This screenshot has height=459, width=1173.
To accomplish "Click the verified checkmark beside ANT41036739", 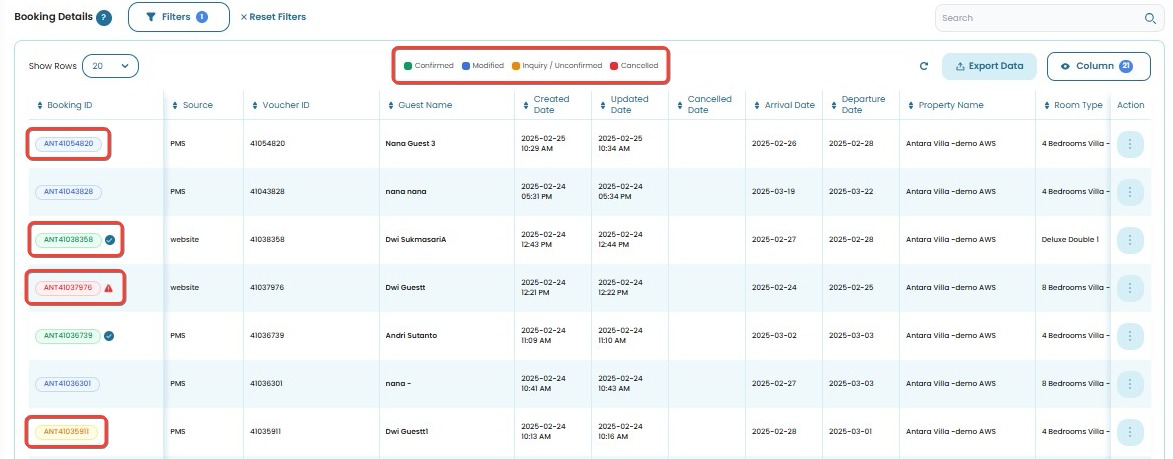I will coord(109,336).
